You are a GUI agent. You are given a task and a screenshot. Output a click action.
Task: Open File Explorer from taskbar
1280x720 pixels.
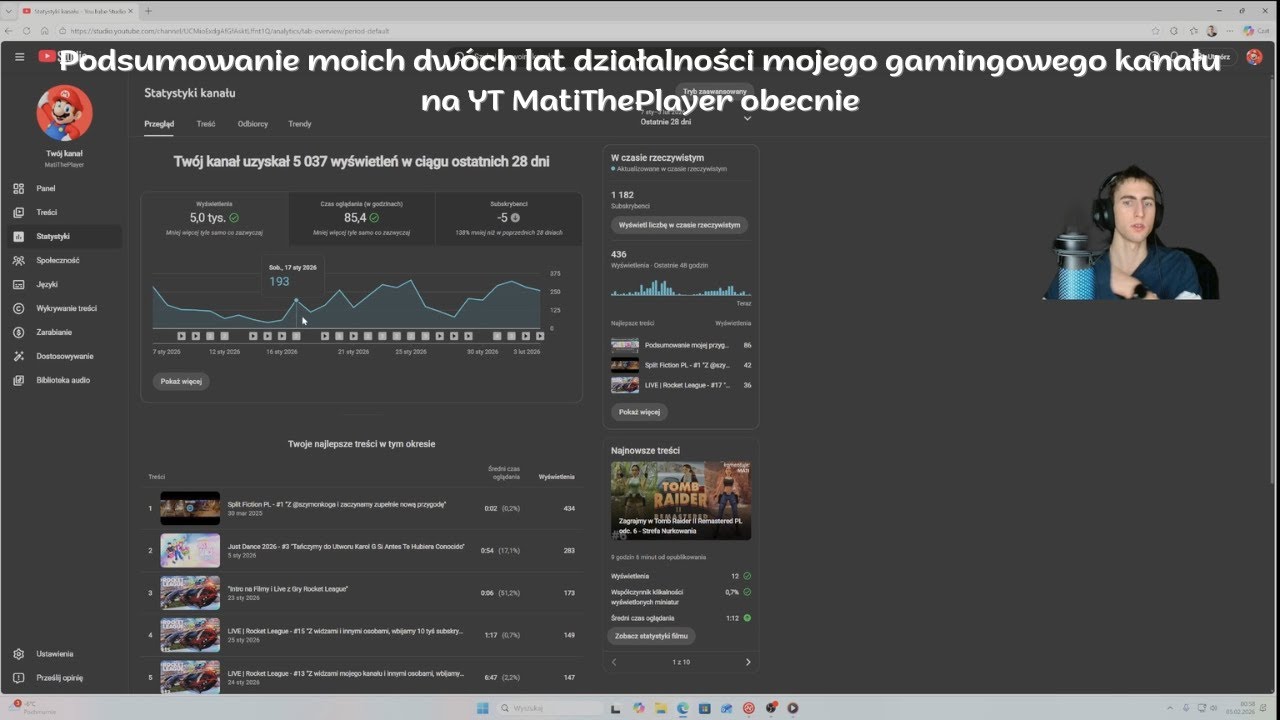[x=661, y=708]
